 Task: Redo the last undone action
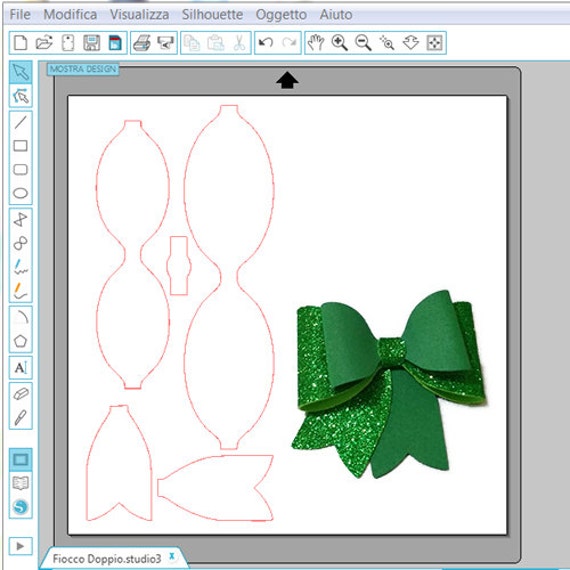[x=289, y=43]
